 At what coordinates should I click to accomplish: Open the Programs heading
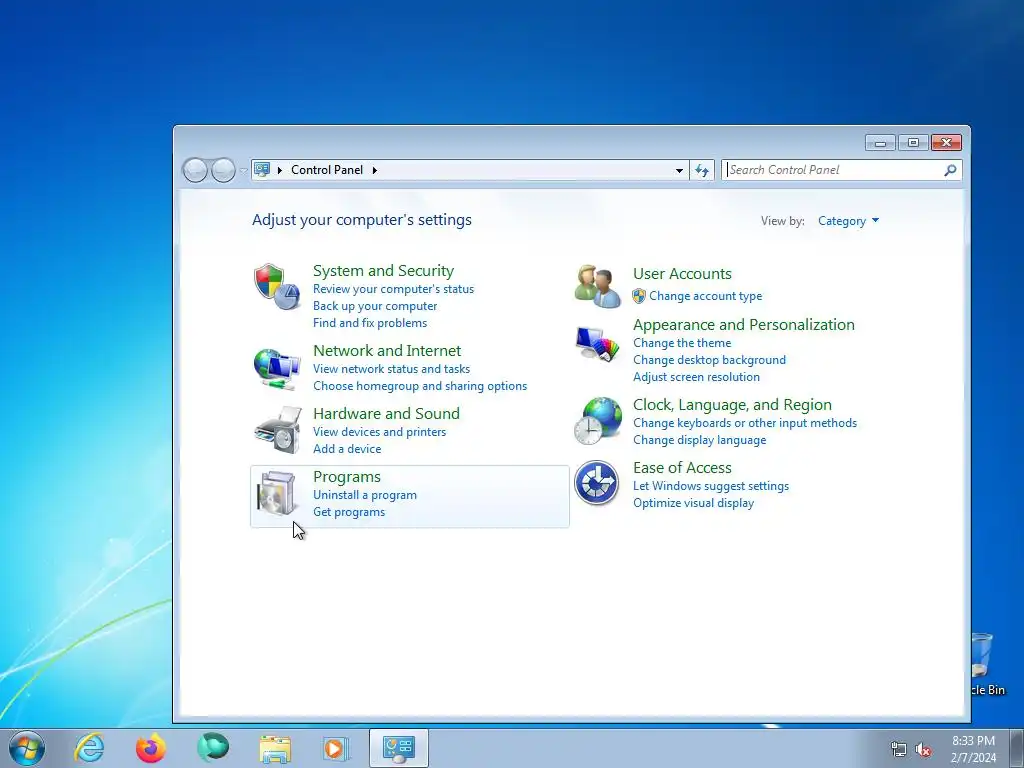(347, 477)
